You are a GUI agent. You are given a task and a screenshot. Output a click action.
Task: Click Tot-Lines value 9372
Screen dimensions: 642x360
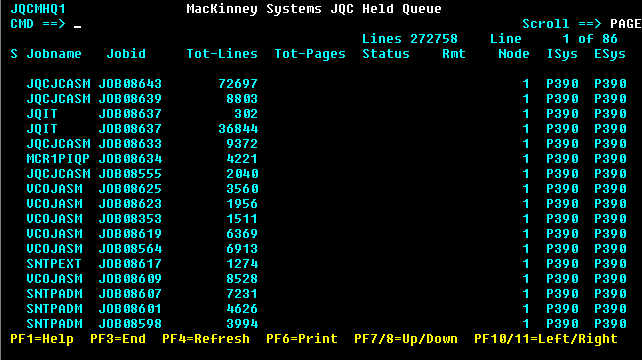pyautogui.click(x=242, y=144)
